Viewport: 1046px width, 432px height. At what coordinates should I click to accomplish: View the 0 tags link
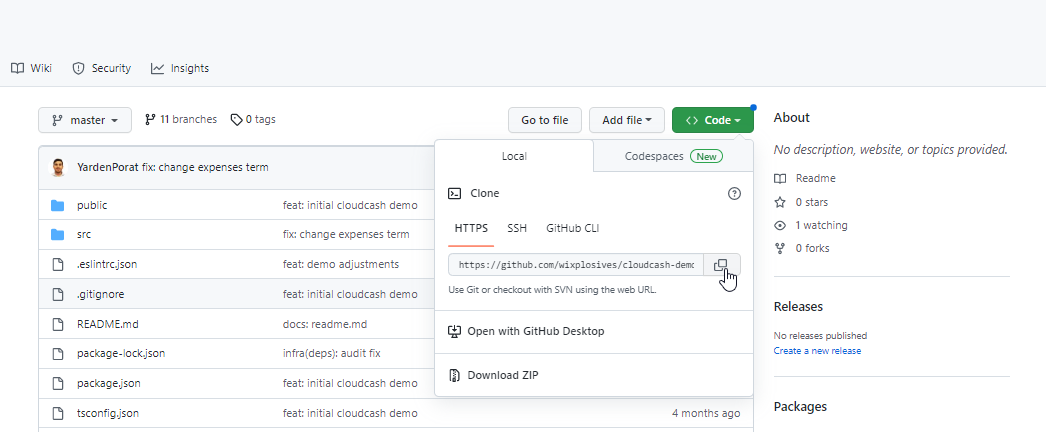pos(253,119)
